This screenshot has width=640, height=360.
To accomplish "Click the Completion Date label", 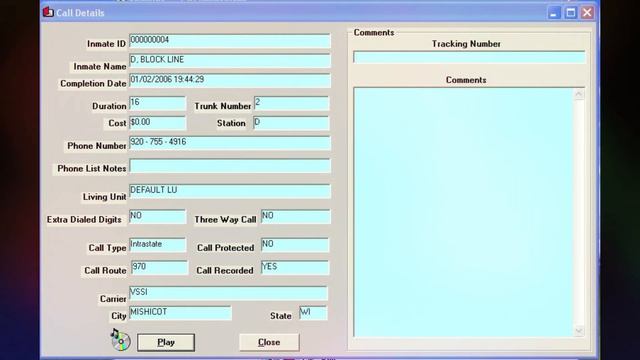I will (93, 83).
